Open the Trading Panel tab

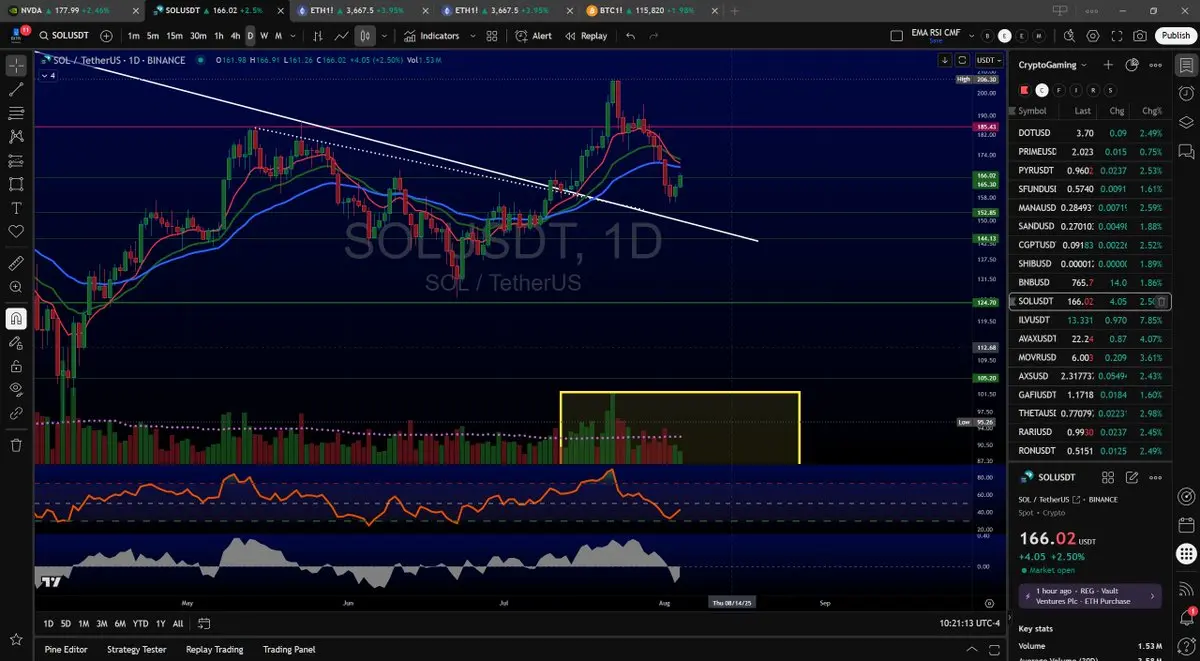[x=289, y=649]
